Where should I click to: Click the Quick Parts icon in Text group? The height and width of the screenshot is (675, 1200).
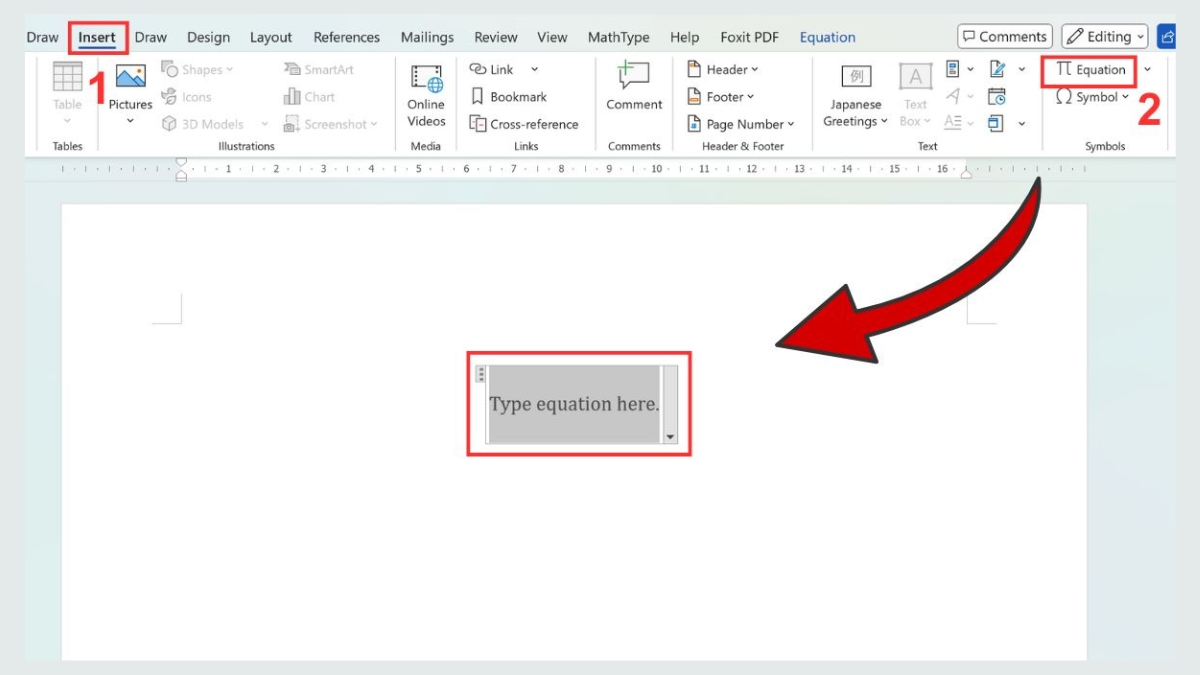[953, 69]
